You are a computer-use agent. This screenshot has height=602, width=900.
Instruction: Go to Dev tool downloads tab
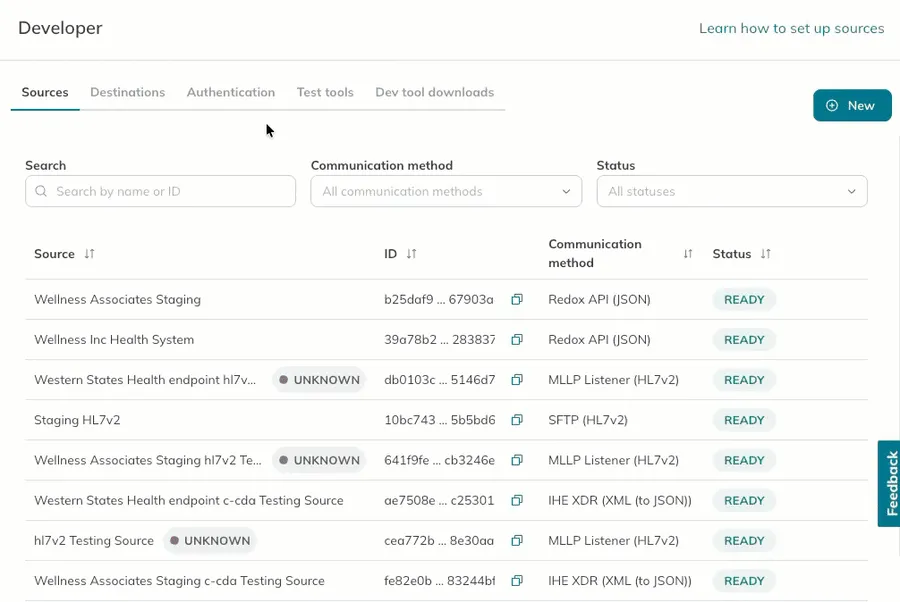tap(435, 92)
